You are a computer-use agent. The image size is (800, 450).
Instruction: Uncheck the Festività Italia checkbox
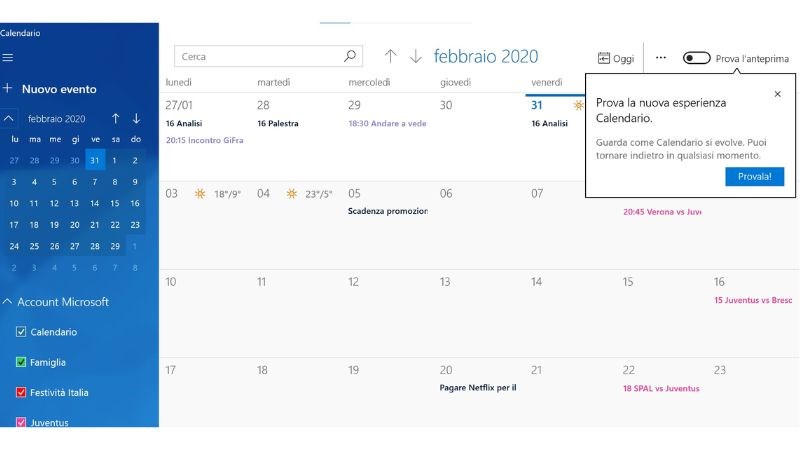pyautogui.click(x=21, y=392)
